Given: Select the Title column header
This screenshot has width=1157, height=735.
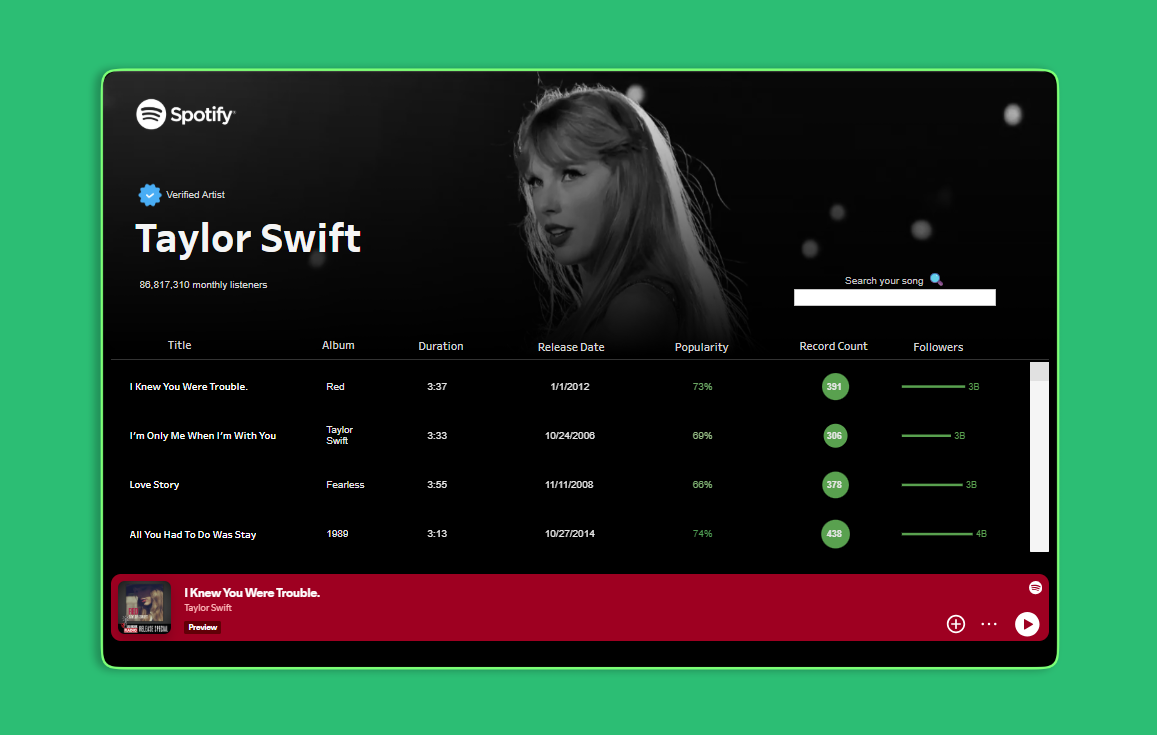Looking at the screenshot, I should [x=179, y=344].
